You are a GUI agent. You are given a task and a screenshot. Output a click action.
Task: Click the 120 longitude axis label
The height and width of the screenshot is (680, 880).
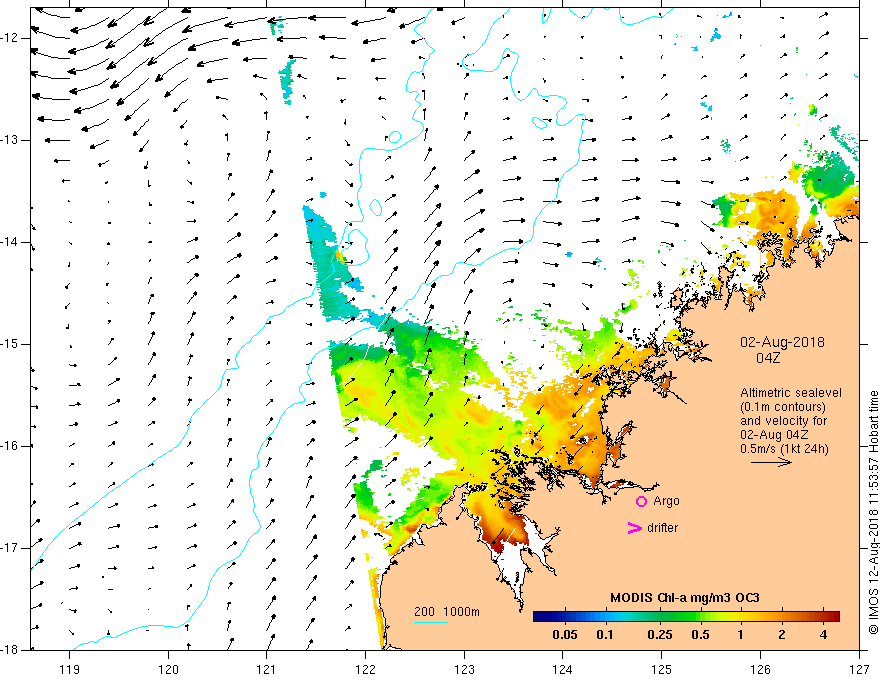168,669
